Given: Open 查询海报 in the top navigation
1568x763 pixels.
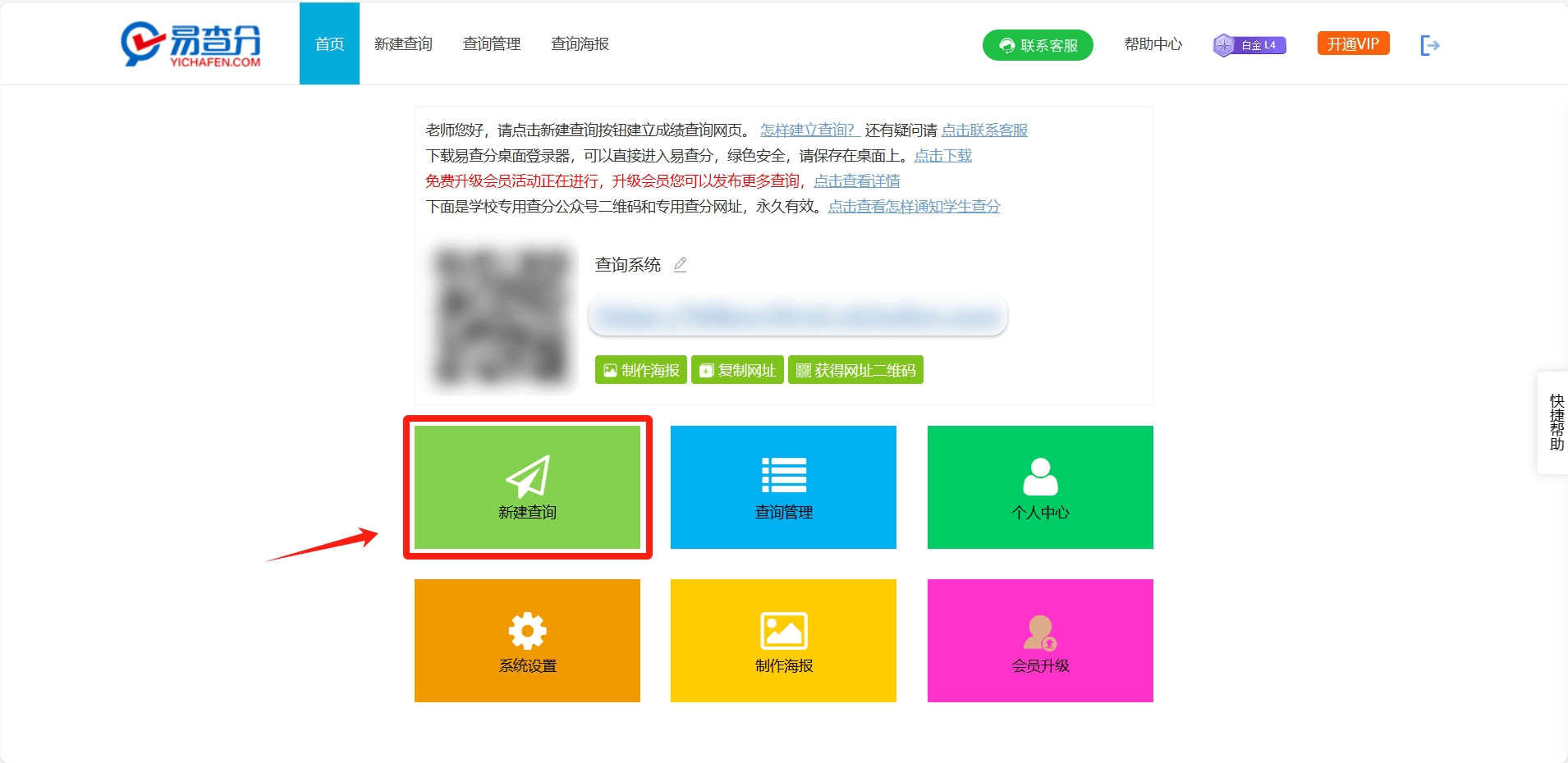Looking at the screenshot, I should coord(580,44).
